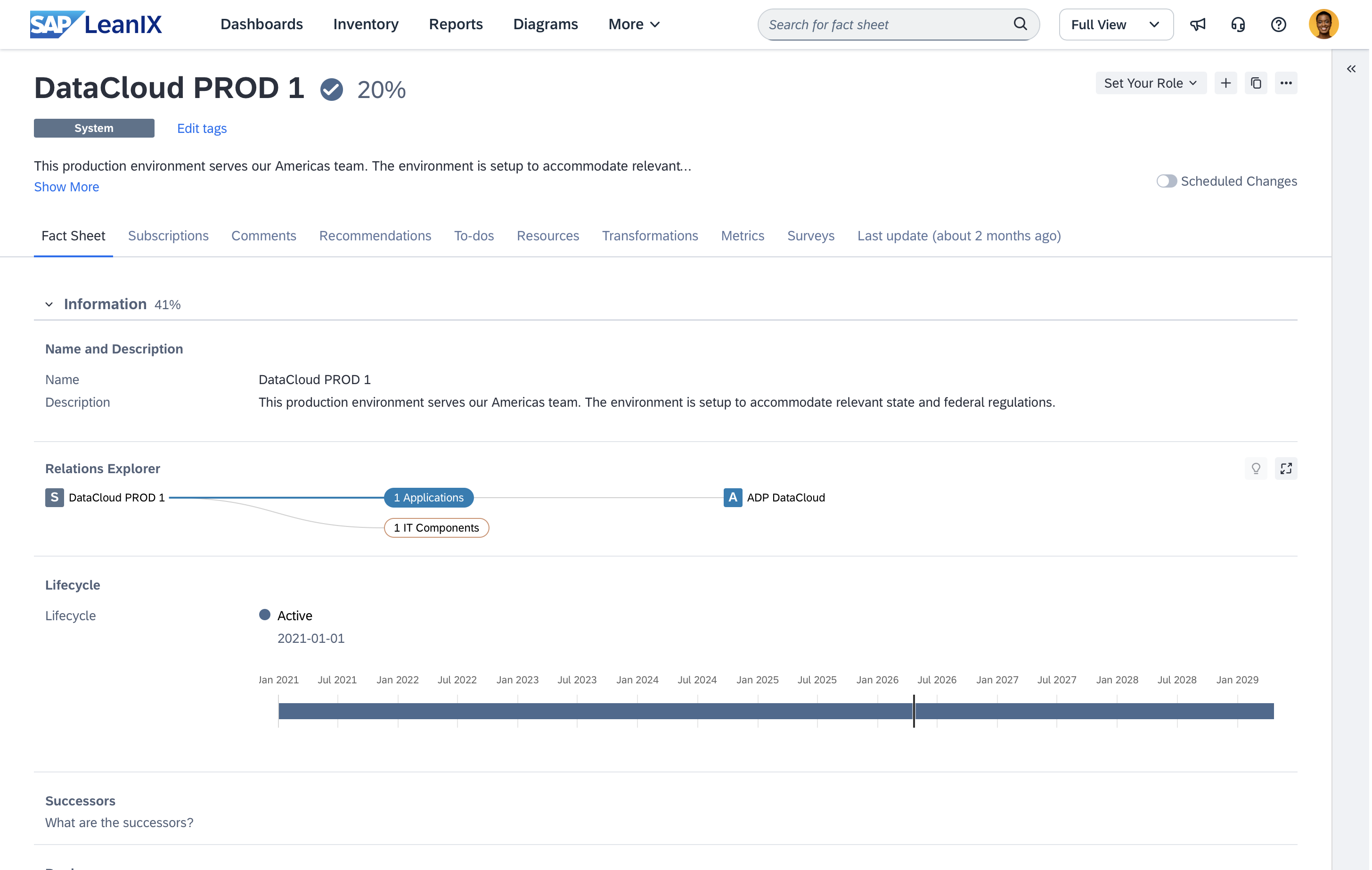Screen dimensions: 1372x870
Task: Click the A icon of ADP DataCloud
Action: coord(733,498)
